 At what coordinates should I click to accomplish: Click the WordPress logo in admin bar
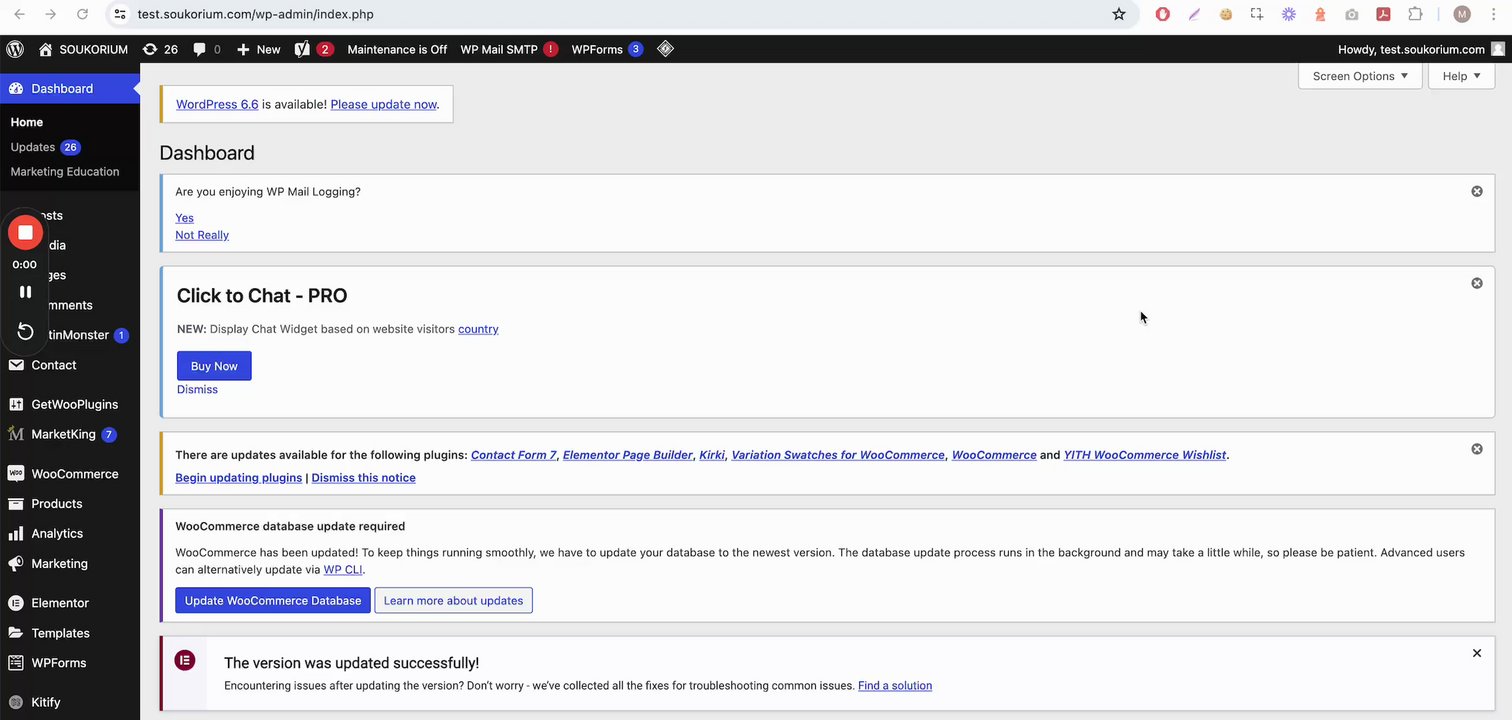15,49
